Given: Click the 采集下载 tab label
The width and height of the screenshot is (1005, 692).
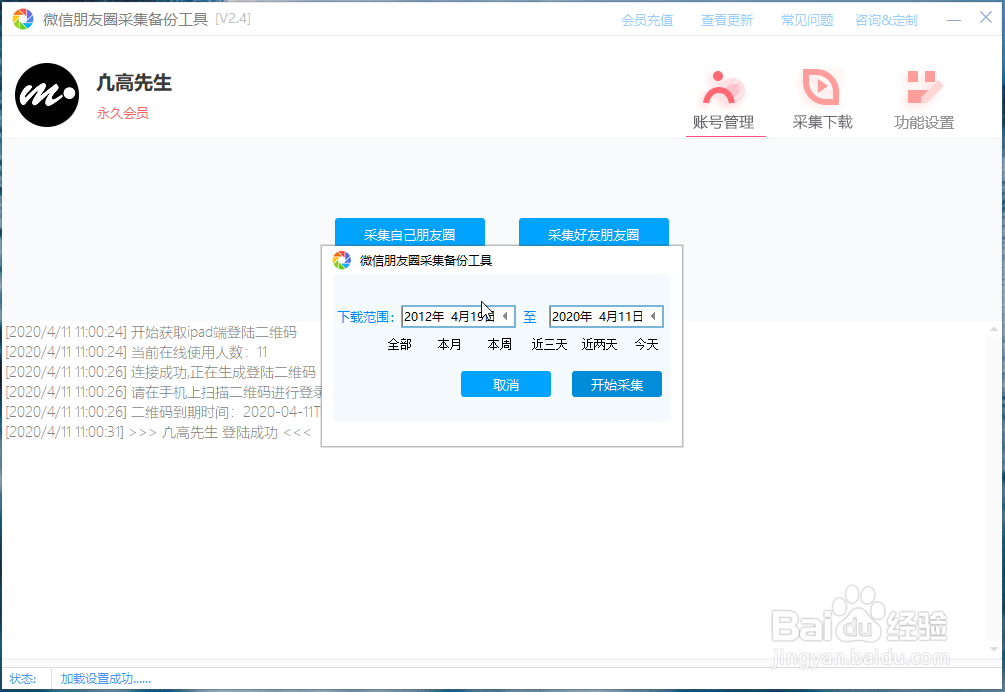Looking at the screenshot, I should pos(822,122).
